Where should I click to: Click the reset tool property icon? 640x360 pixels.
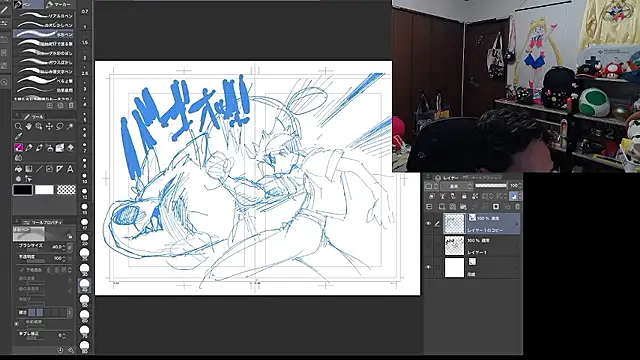(x=60, y=350)
